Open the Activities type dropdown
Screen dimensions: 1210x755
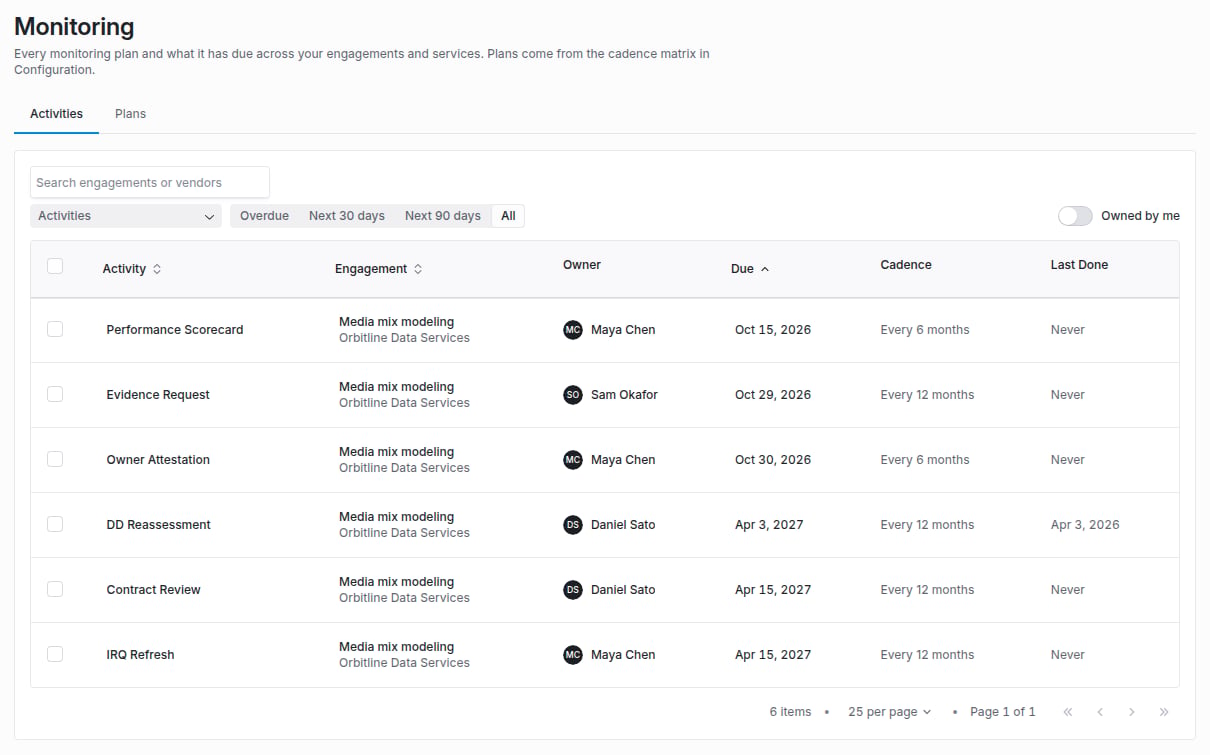[126, 216]
